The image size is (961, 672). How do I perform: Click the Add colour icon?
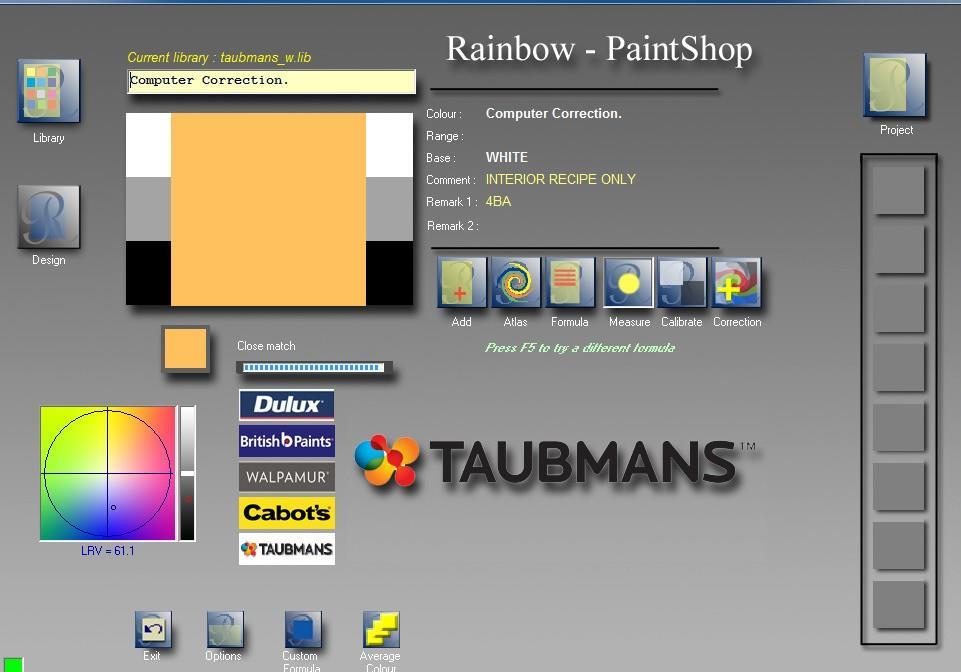(462, 283)
